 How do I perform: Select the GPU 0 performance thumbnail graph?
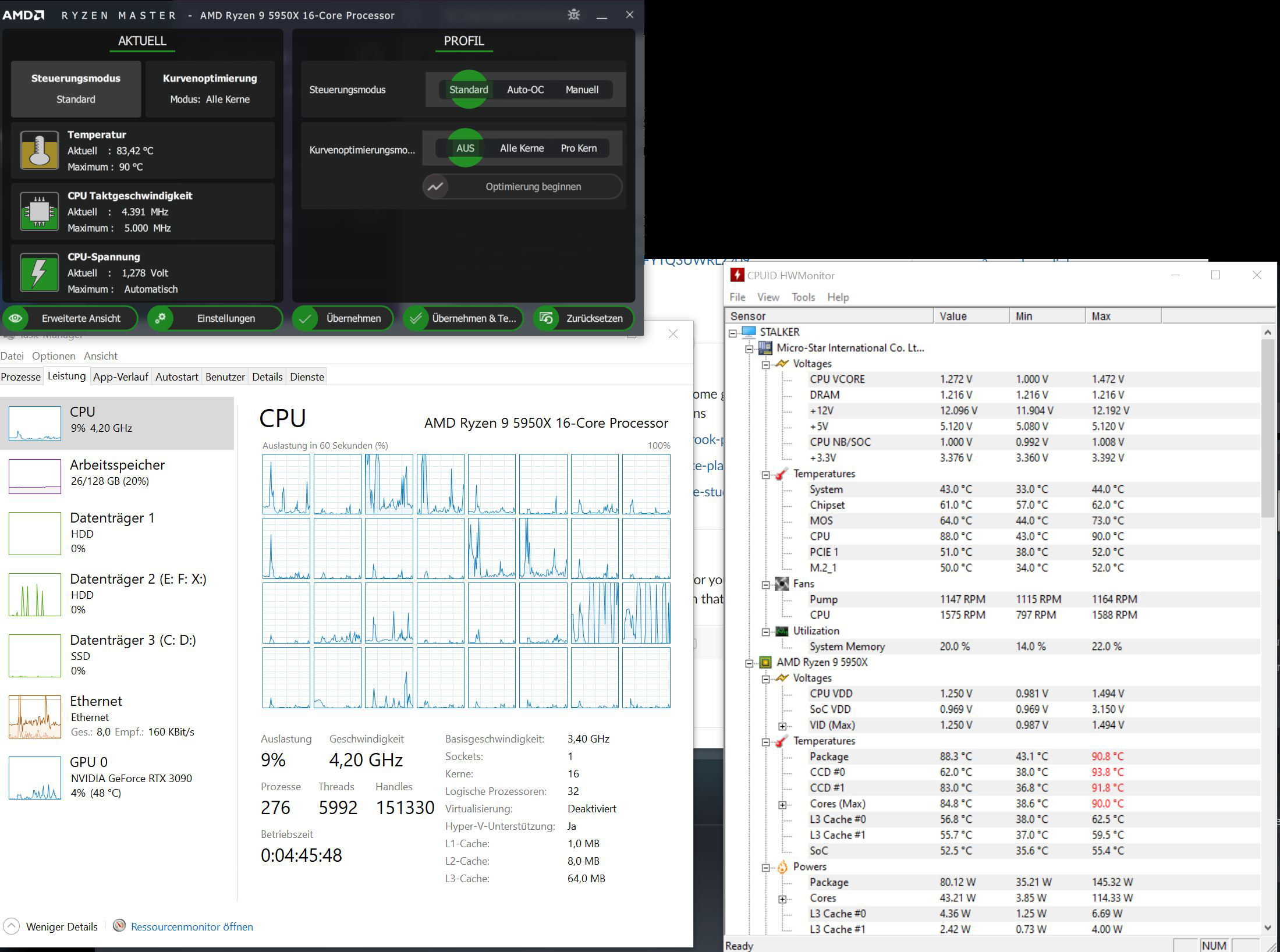click(x=35, y=778)
